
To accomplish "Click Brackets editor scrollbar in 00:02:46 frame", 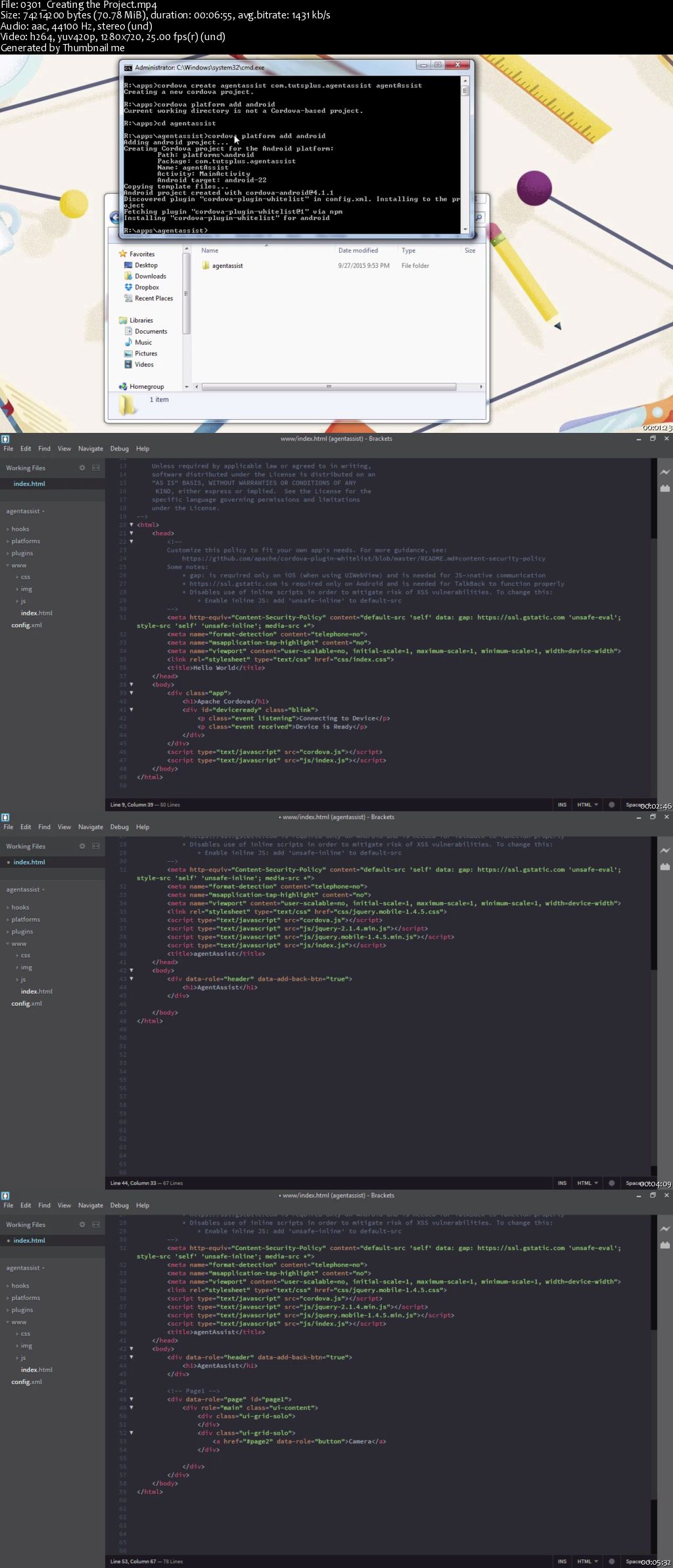I will (x=654, y=498).
